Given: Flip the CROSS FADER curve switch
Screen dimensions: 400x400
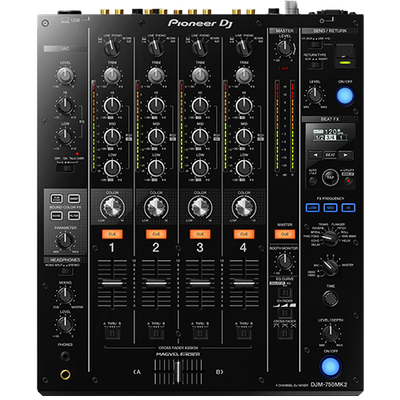Looking at the screenshot, I should [285, 334].
